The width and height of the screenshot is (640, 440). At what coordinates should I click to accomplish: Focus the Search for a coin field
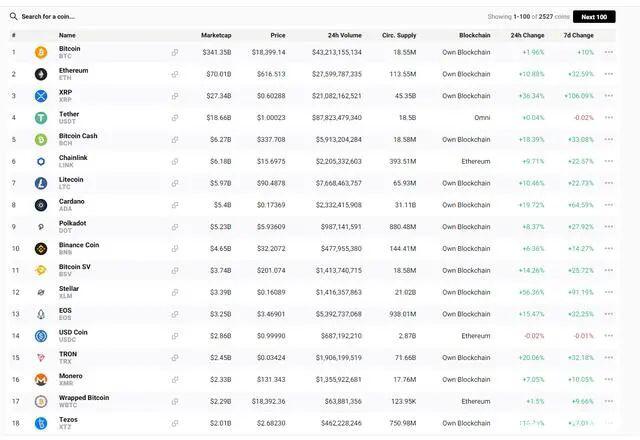coord(48,17)
